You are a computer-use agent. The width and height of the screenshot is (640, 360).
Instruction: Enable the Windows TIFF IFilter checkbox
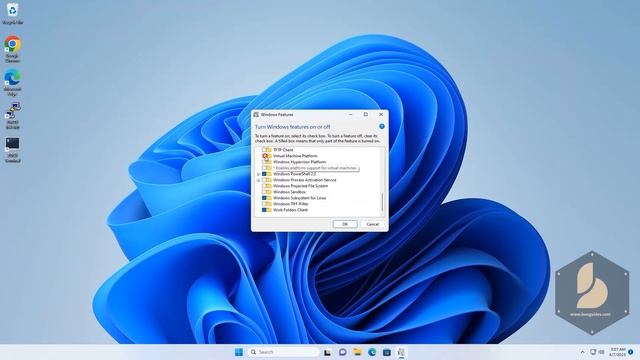[264, 204]
